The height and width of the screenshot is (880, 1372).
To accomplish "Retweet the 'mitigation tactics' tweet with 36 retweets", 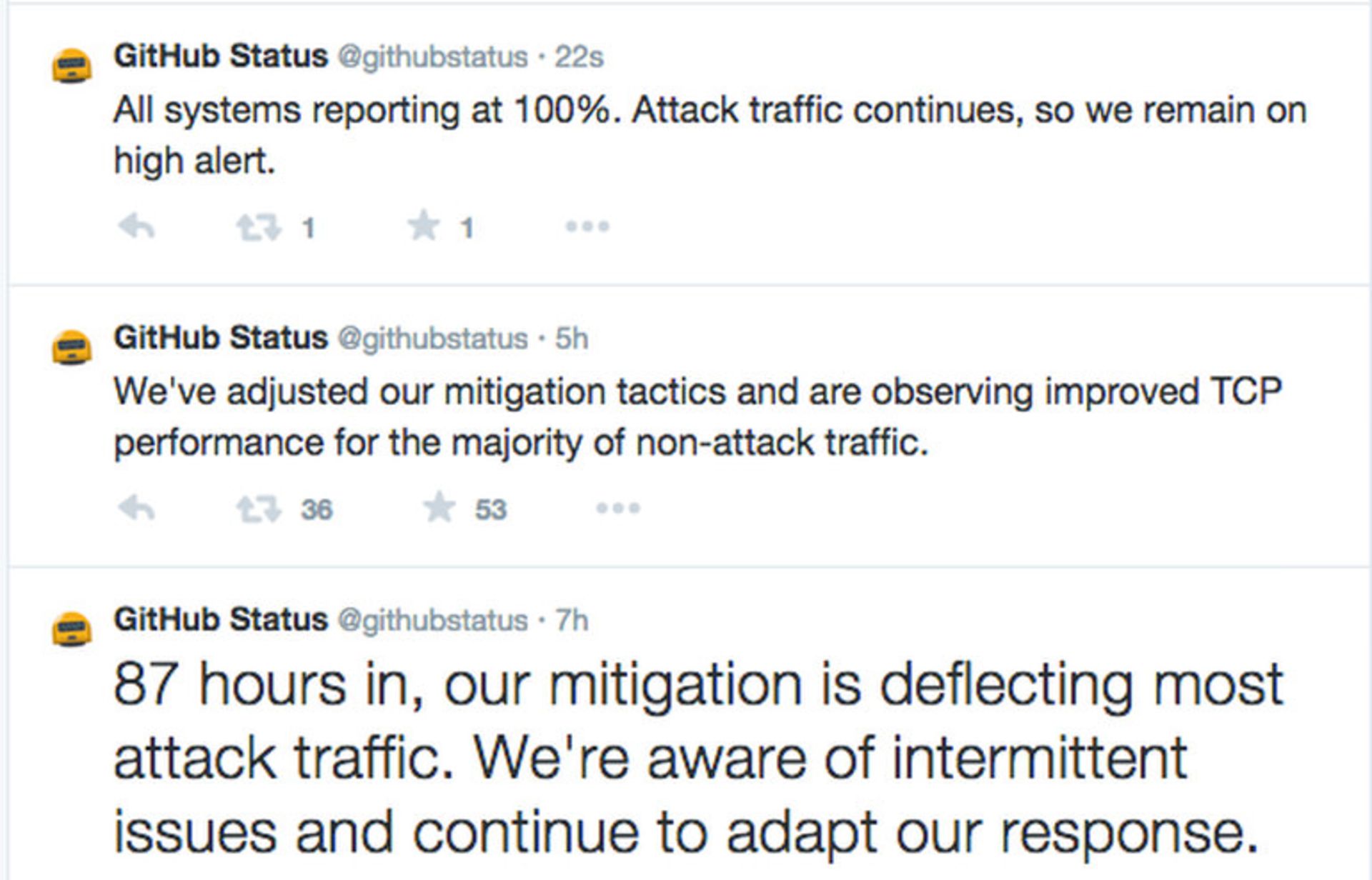I will click(x=259, y=509).
